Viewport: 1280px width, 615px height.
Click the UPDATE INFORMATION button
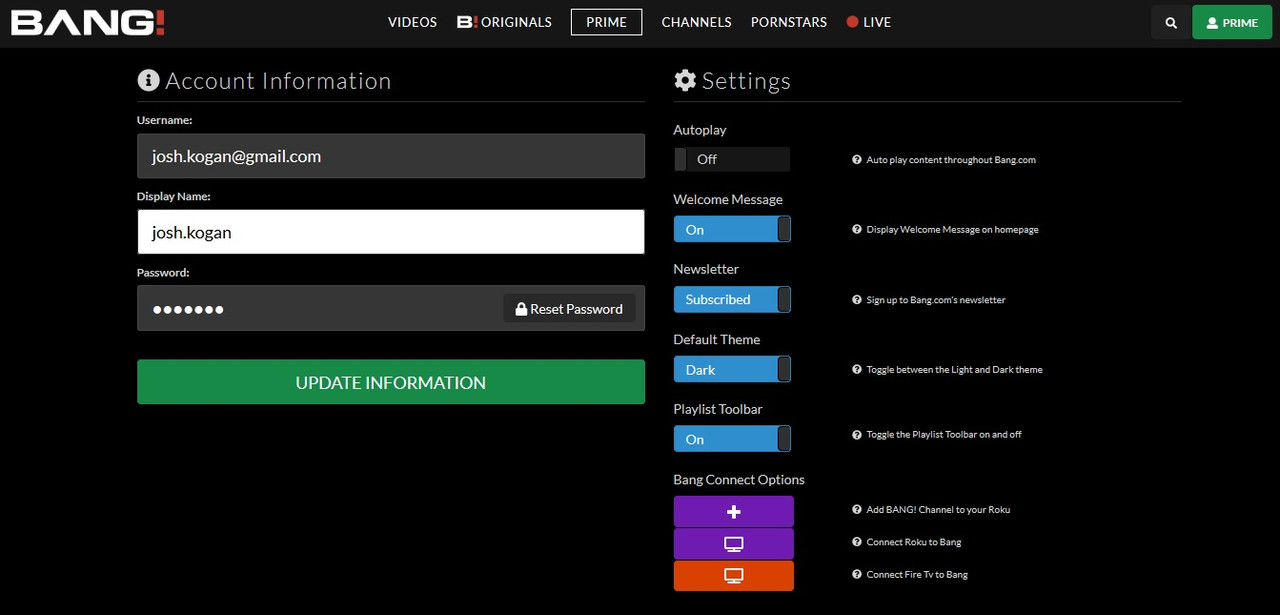pyautogui.click(x=391, y=382)
